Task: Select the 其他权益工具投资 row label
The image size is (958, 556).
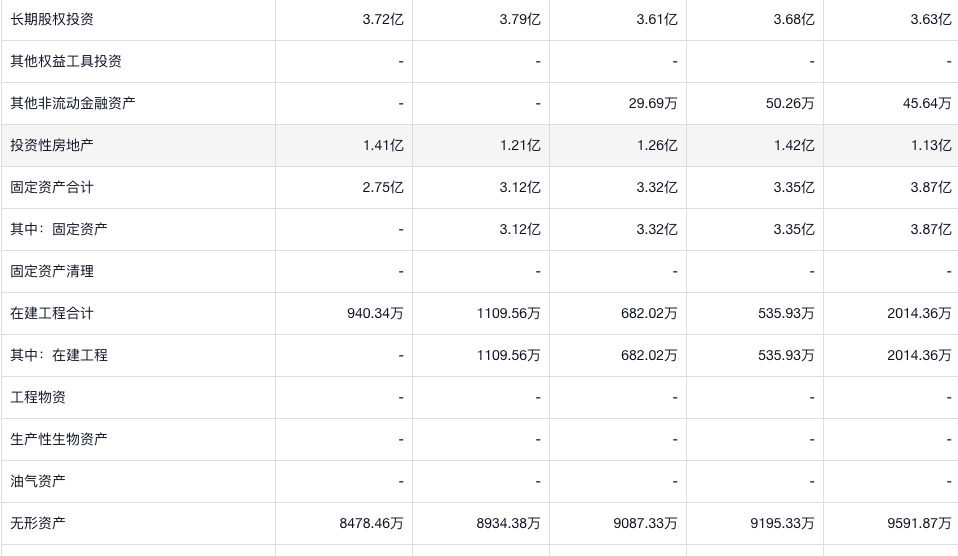Action: click(x=66, y=61)
